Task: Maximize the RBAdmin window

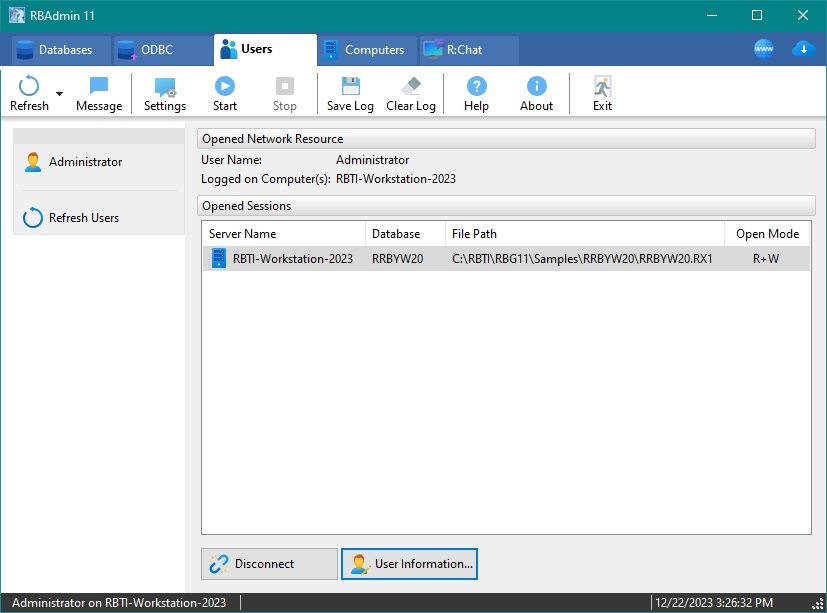Action: click(757, 15)
